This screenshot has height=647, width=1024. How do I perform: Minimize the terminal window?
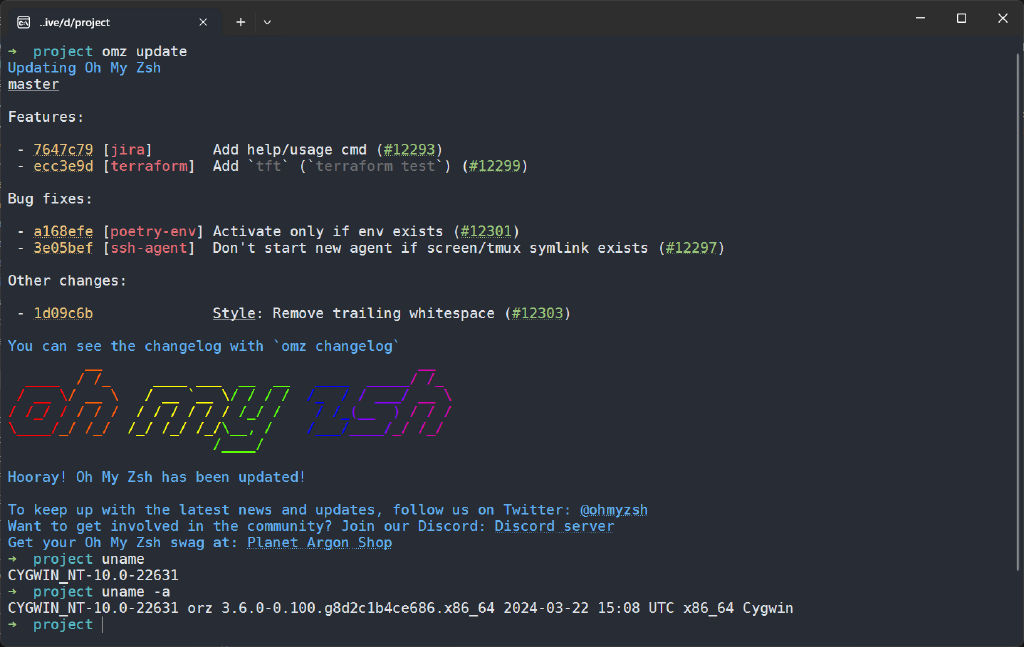point(920,18)
